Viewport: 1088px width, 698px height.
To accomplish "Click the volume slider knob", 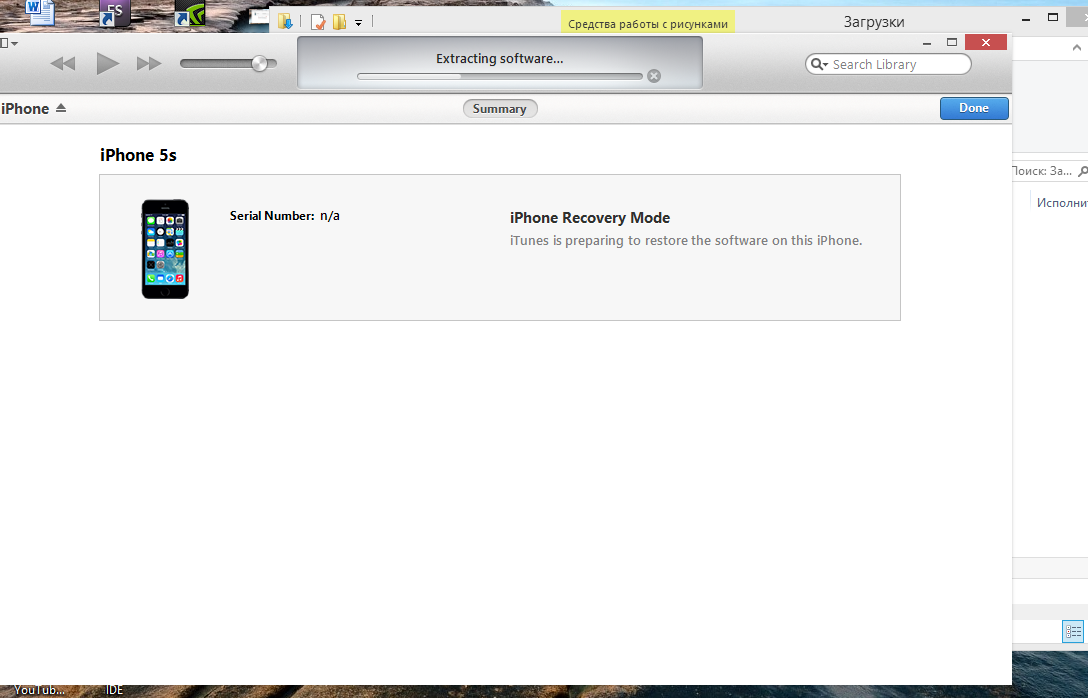I will point(260,63).
